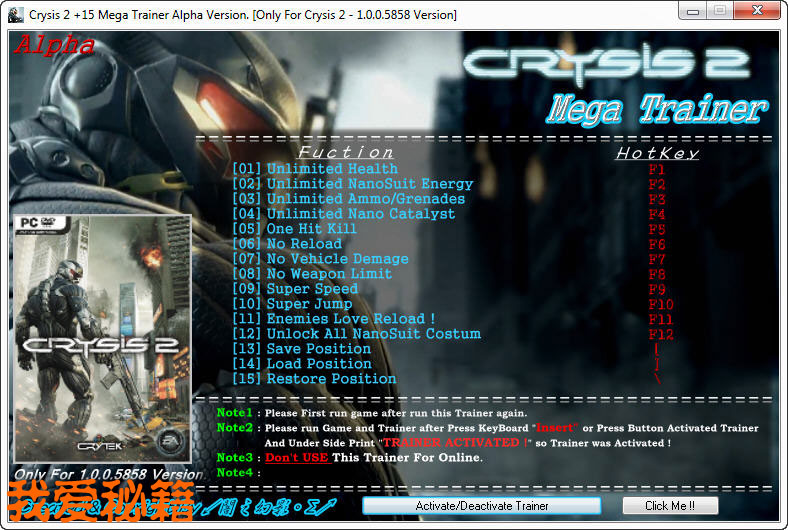Select the Restore Position entry
This screenshot has width=788, height=530.
point(315,379)
